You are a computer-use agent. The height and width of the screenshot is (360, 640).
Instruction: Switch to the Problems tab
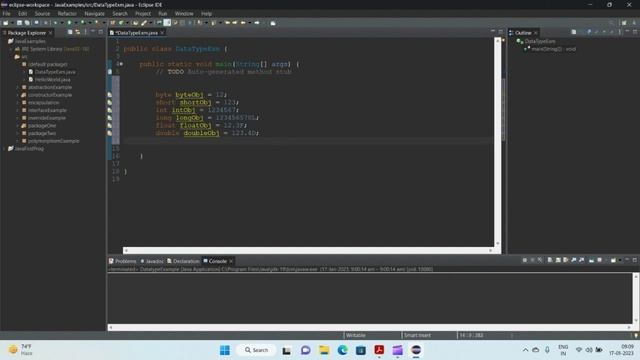point(122,261)
